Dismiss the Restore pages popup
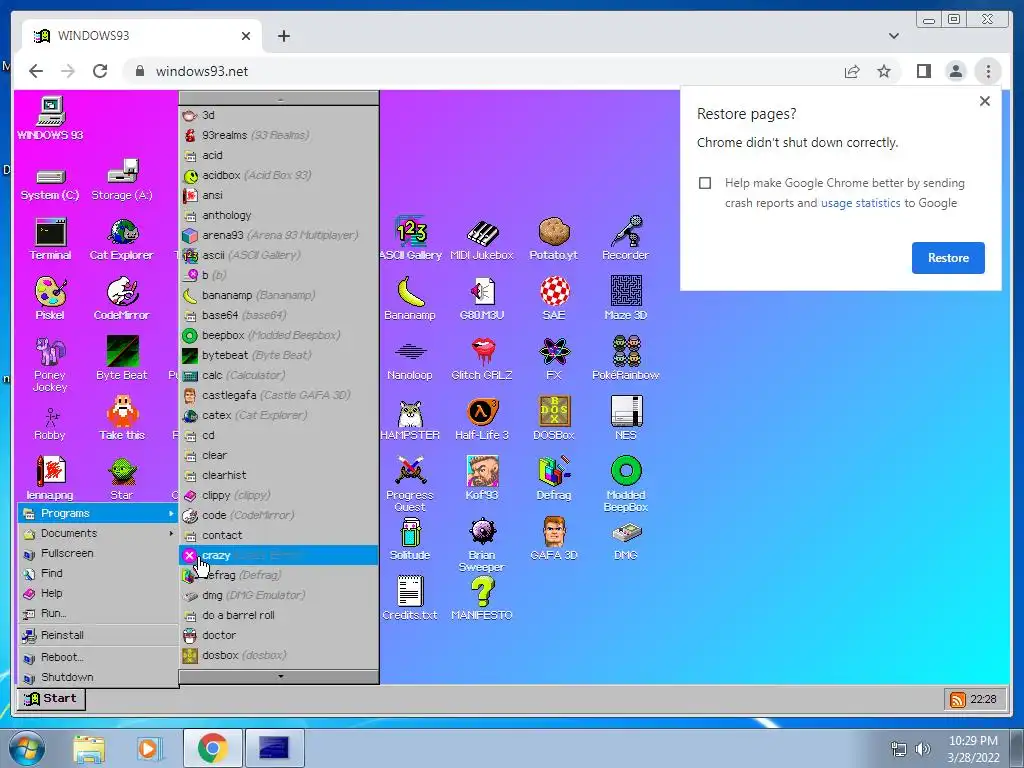 pyautogui.click(x=985, y=101)
